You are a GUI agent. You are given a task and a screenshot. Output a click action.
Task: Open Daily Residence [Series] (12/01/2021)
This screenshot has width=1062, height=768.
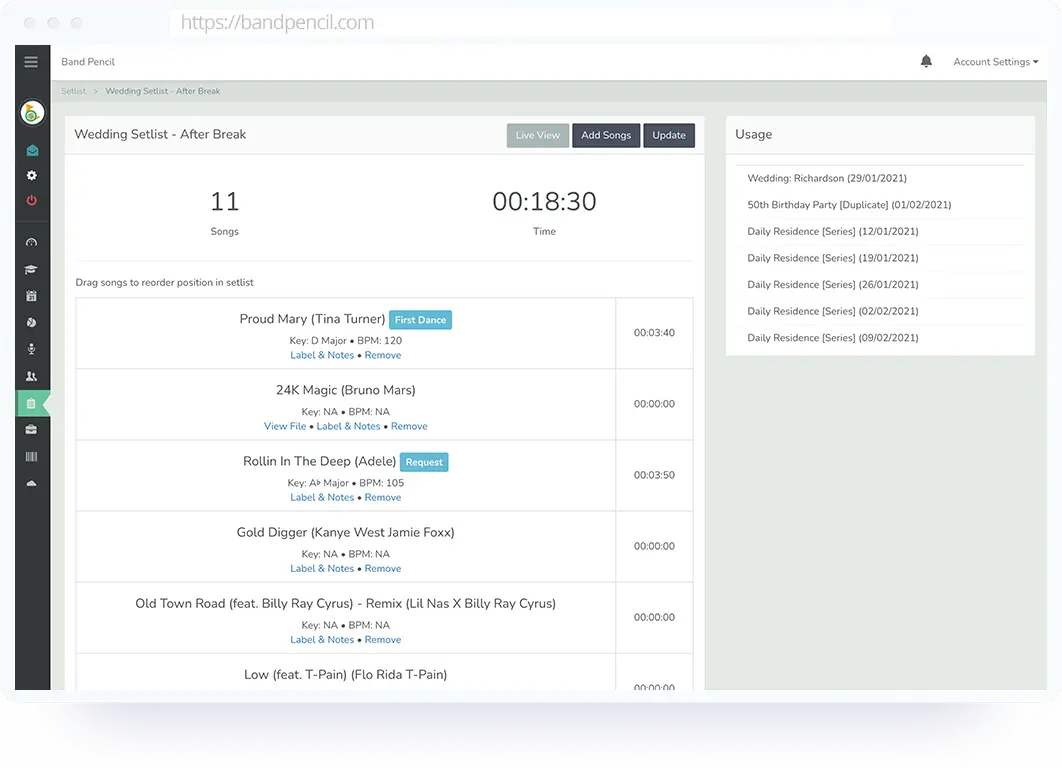[x=833, y=231]
